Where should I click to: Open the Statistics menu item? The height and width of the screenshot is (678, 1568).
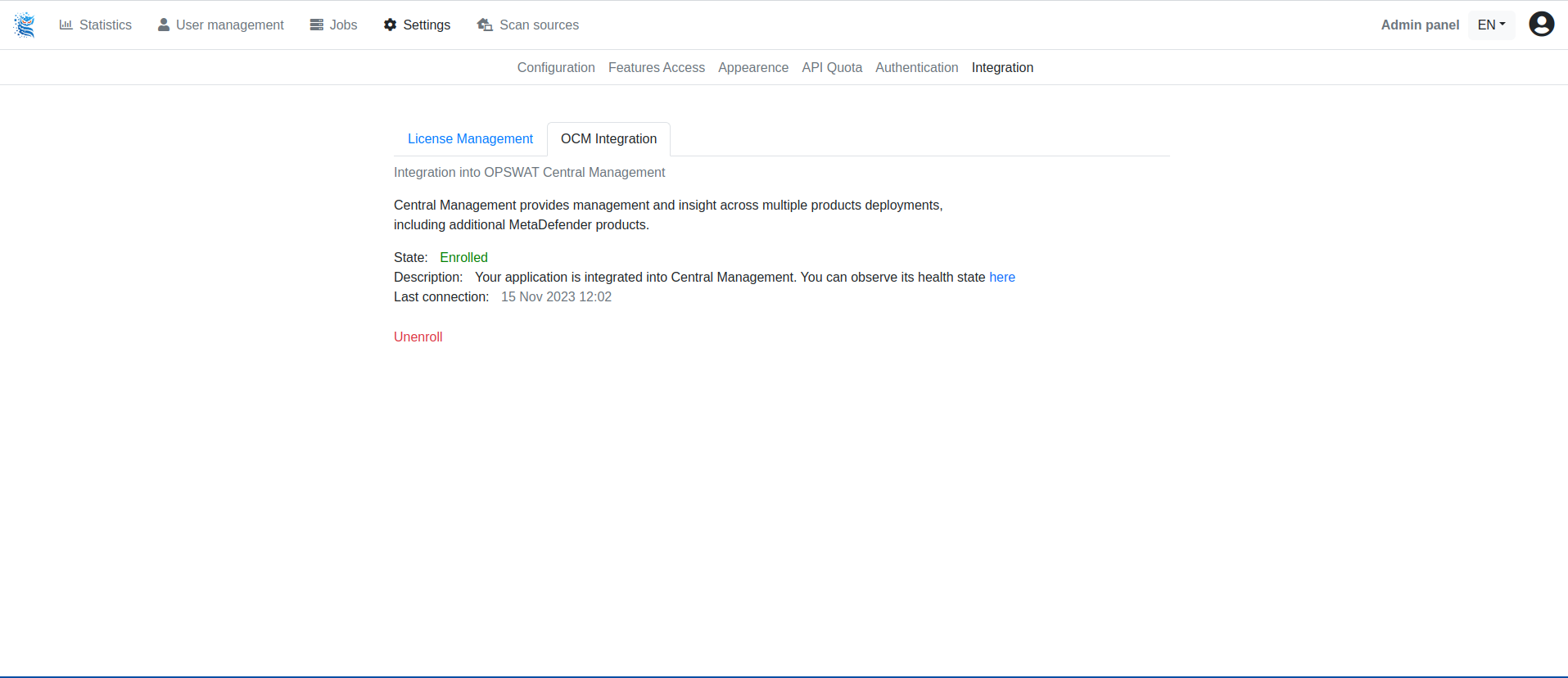click(106, 25)
